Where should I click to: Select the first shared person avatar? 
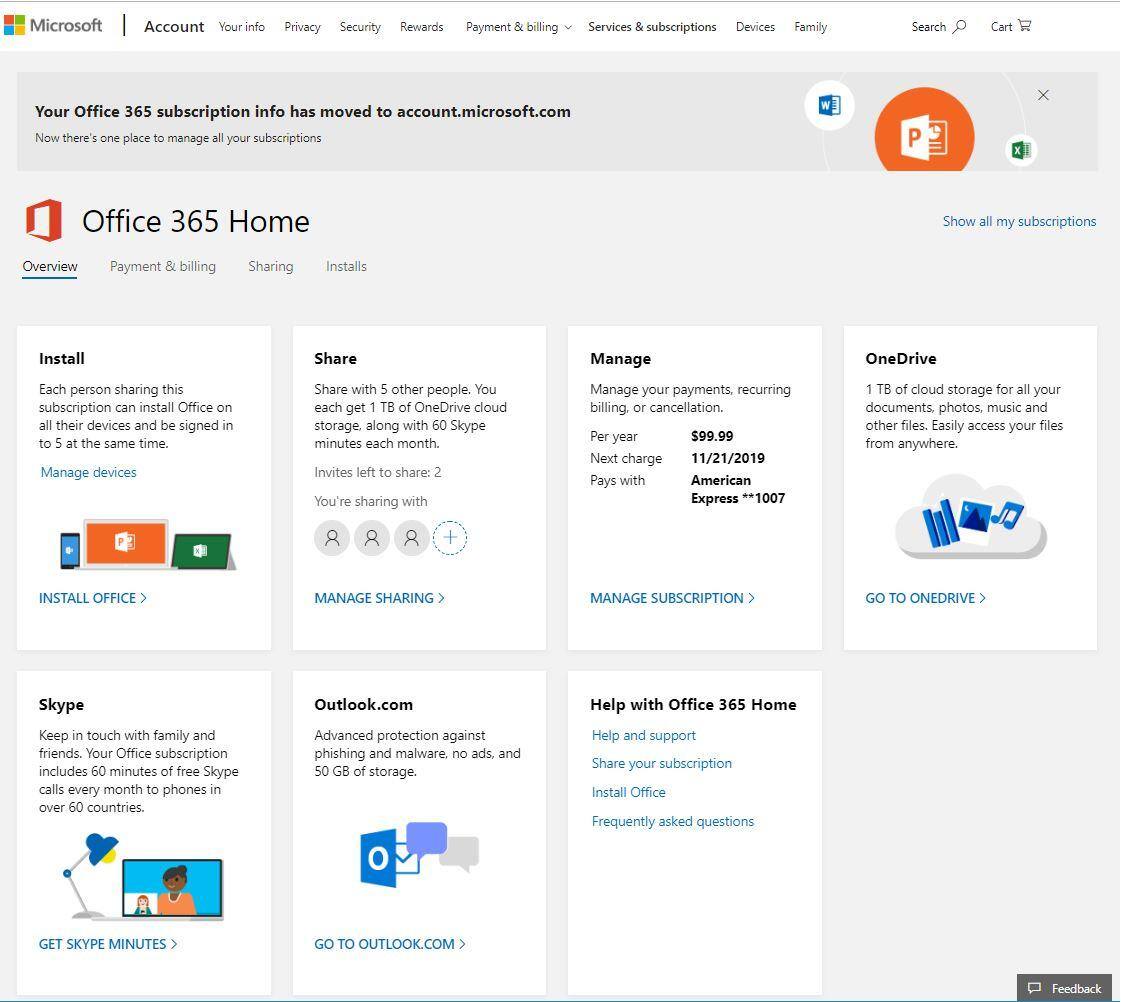pos(332,538)
